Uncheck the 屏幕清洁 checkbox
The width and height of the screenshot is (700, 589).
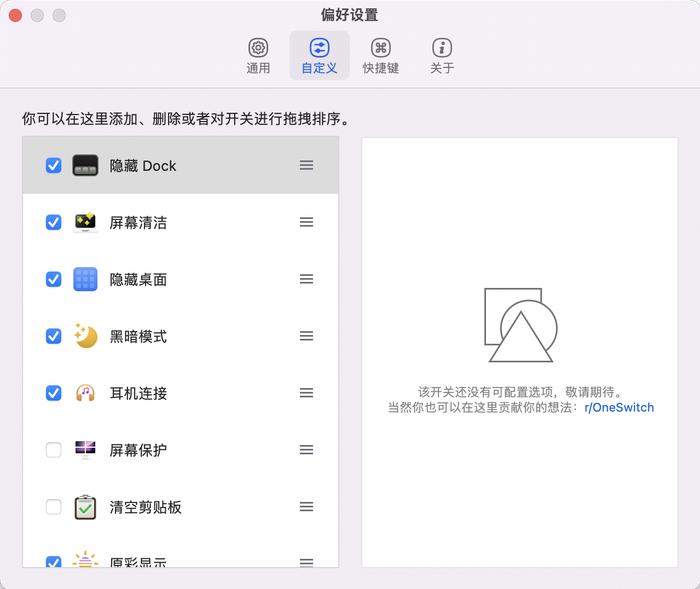click(54, 222)
